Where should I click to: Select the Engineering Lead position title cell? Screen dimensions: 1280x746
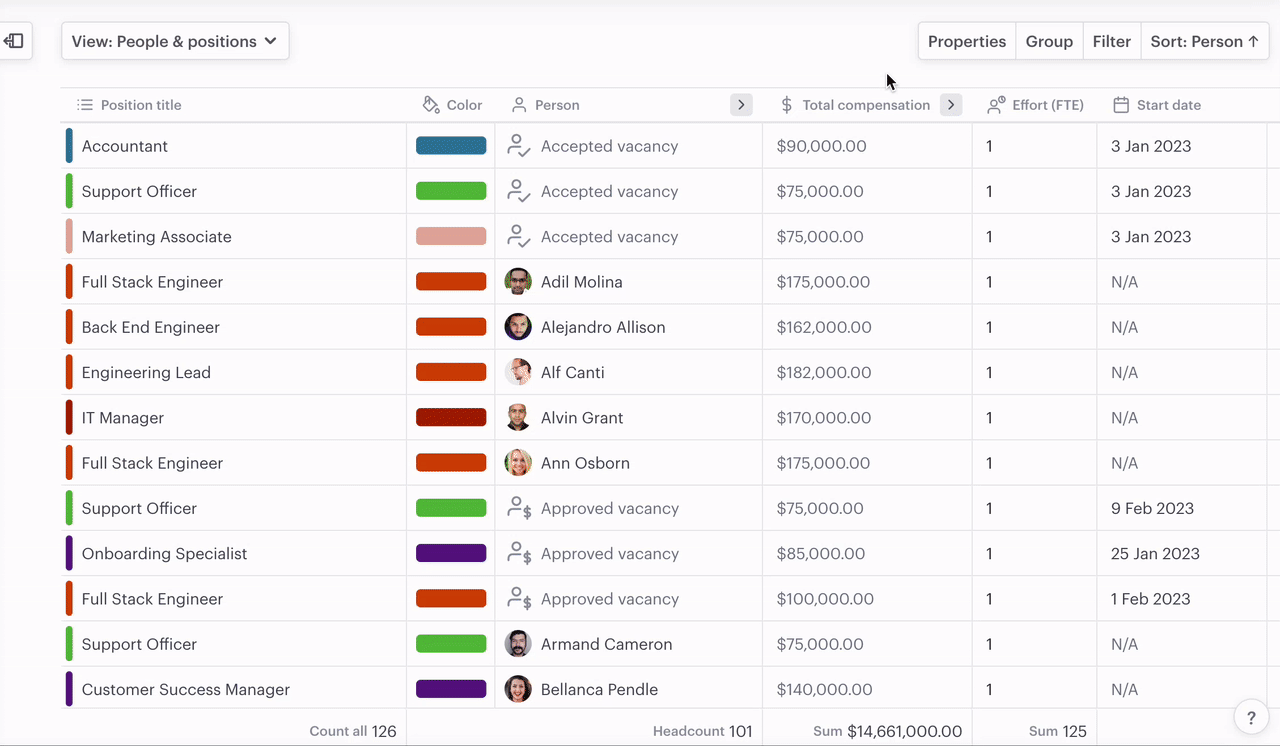coord(146,373)
